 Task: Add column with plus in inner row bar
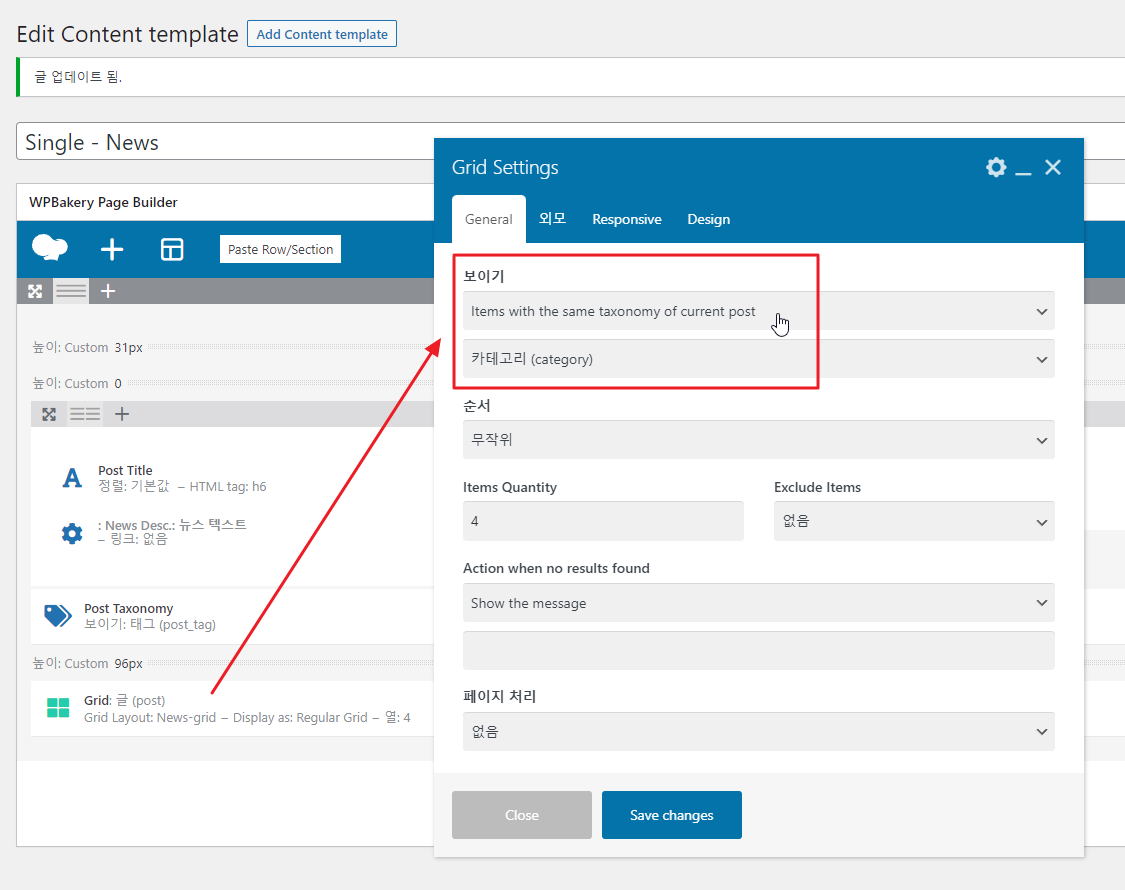(x=122, y=414)
